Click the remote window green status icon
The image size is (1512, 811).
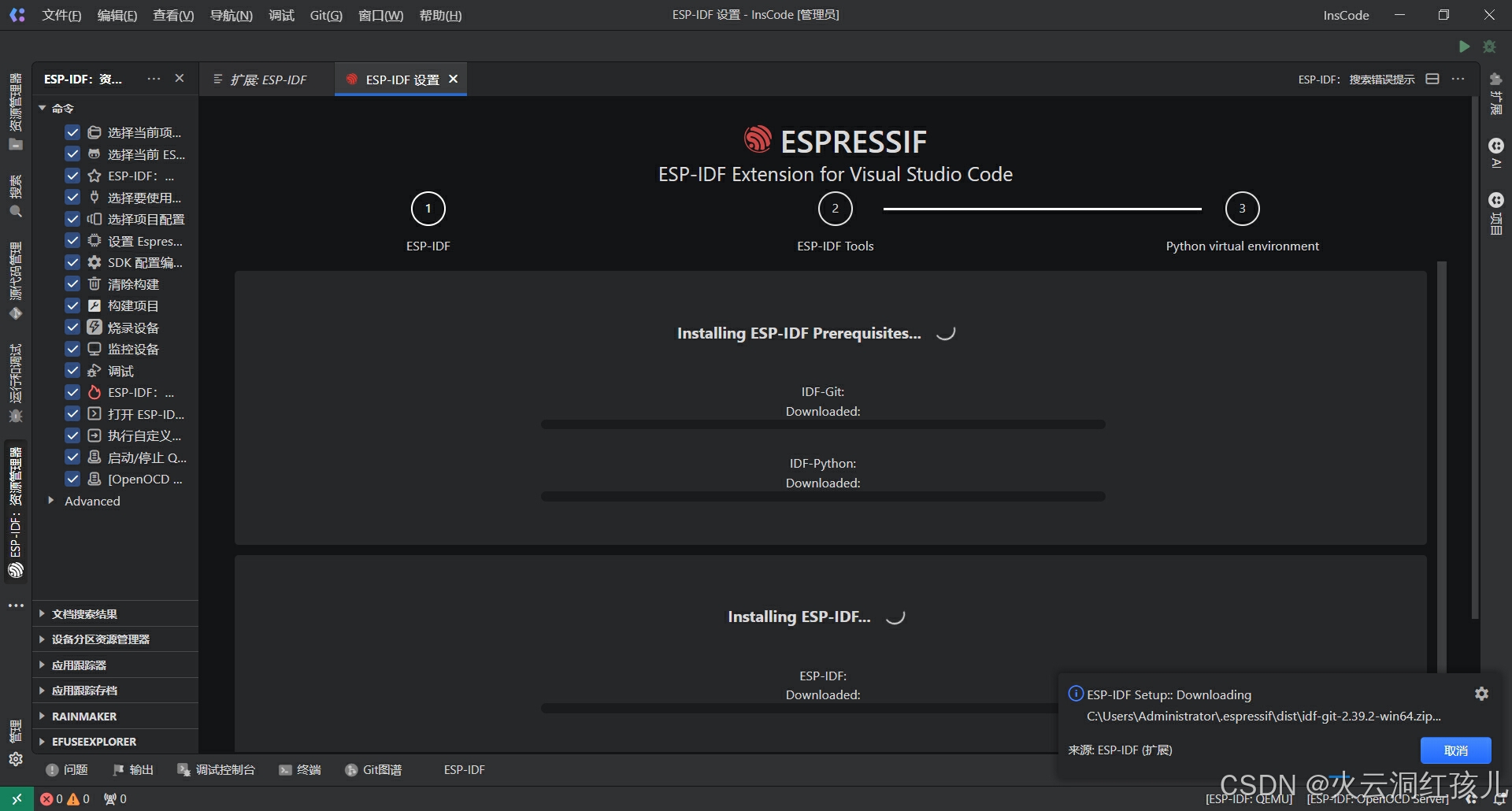[17, 798]
